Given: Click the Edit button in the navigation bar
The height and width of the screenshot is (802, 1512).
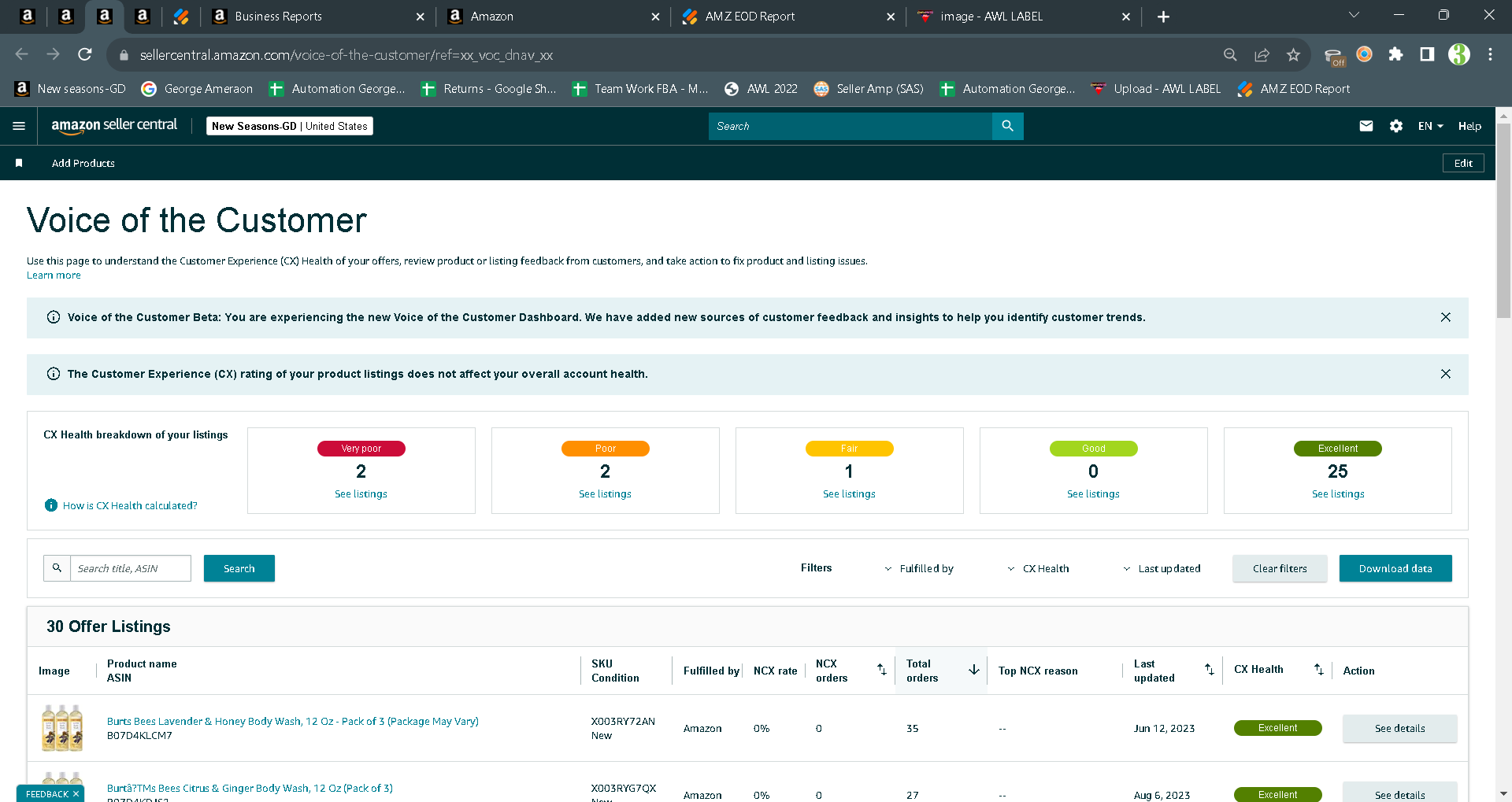Looking at the screenshot, I should click(x=1463, y=163).
